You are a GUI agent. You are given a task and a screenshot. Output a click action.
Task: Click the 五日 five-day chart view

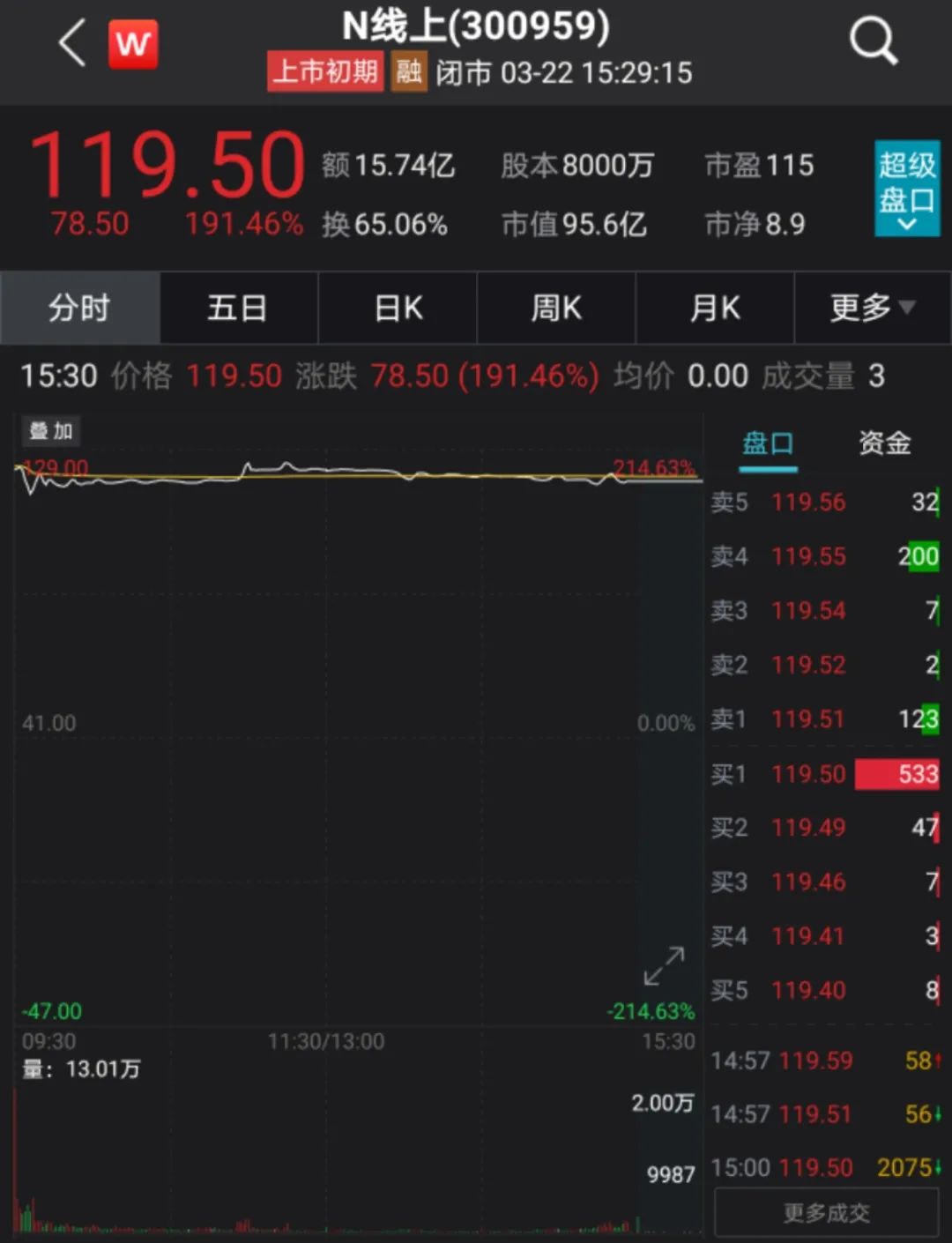click(x=238, y=308)
